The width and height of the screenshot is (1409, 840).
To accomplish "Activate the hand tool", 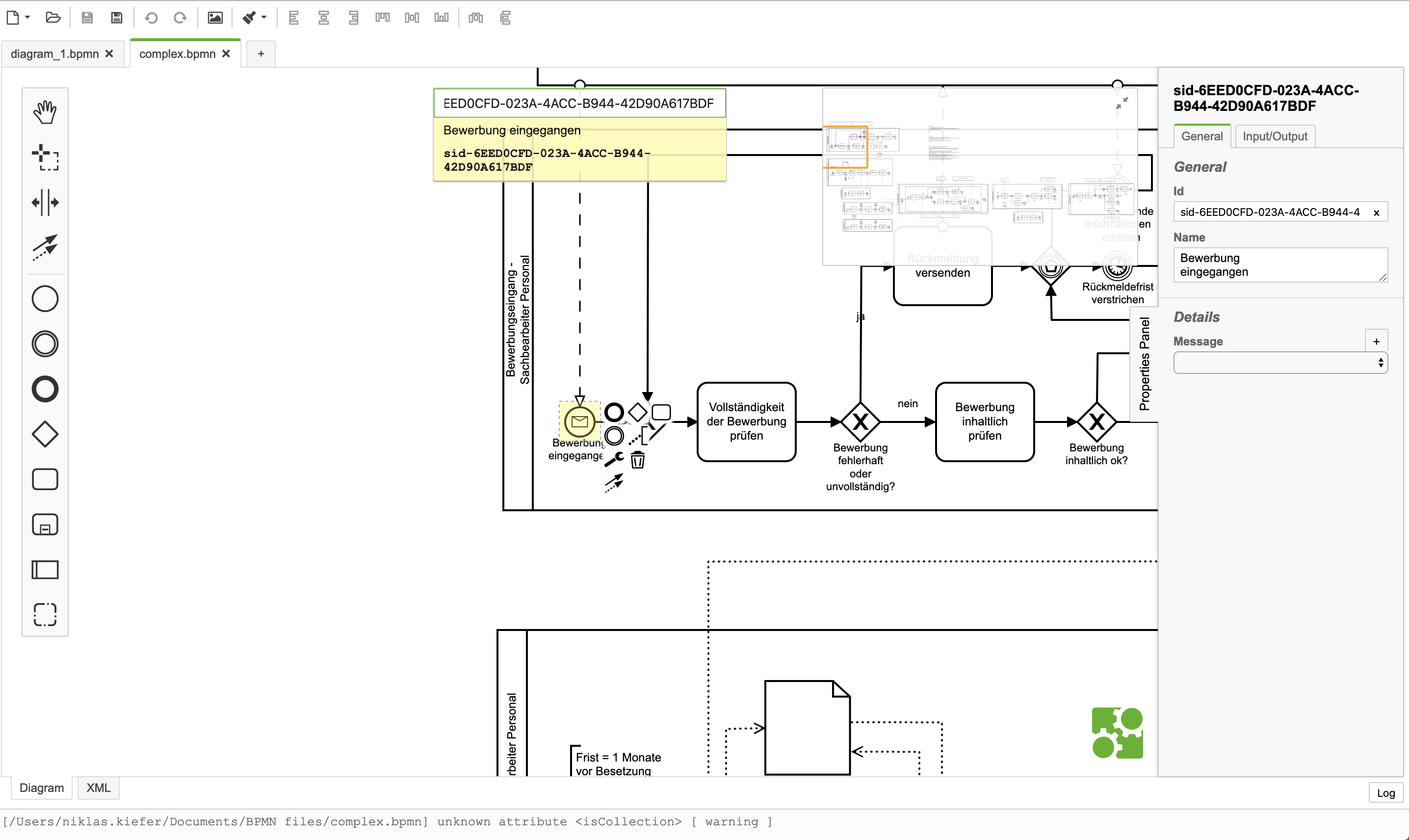I will (x=45, y=111).
